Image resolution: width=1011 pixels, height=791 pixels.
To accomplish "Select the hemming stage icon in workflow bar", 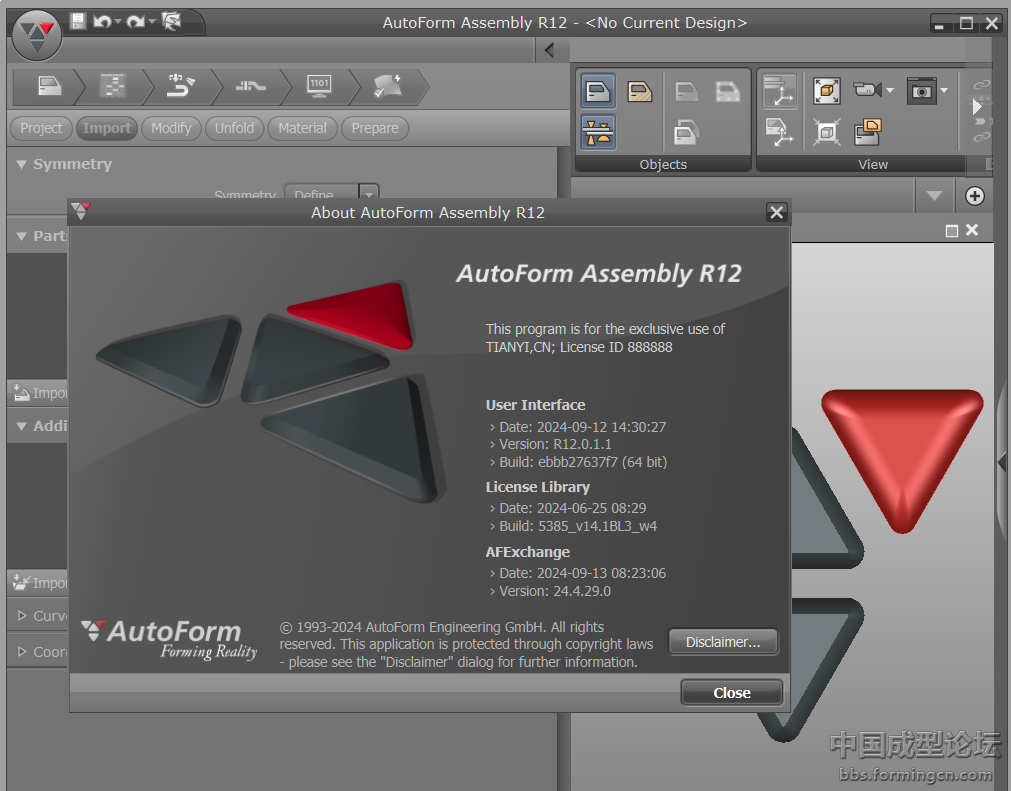I will [181, 86].
